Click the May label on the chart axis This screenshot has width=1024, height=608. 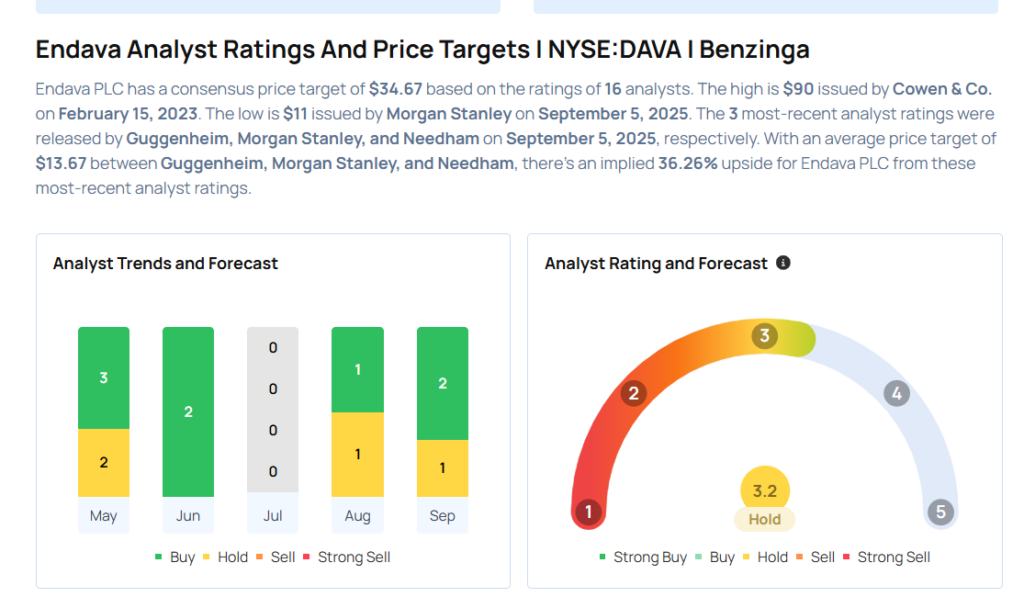point(103,516)
